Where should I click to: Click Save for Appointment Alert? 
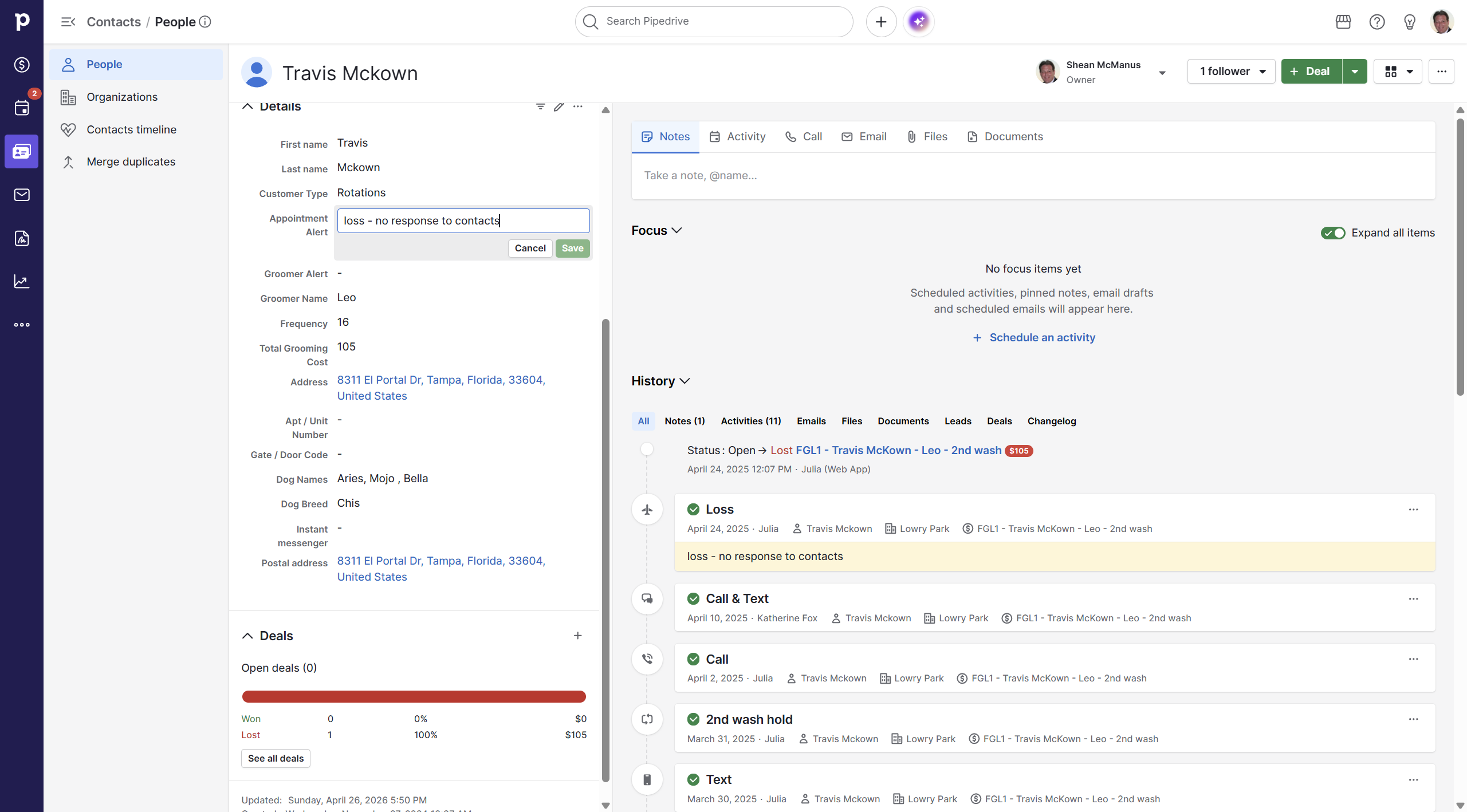pos(572,248)
